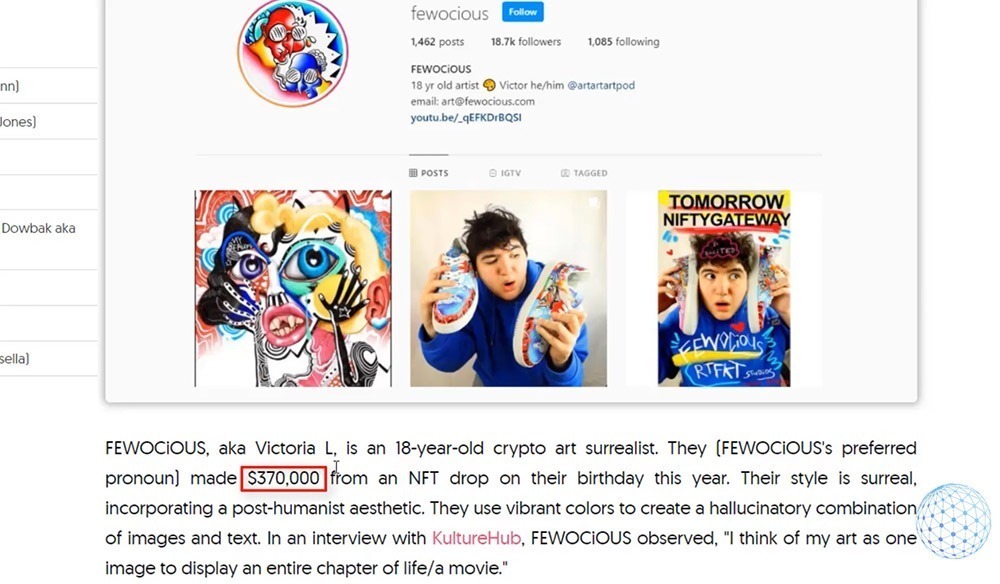Open the TAGGED tab
Viewport: 1000px width, 584px height.
584,173
